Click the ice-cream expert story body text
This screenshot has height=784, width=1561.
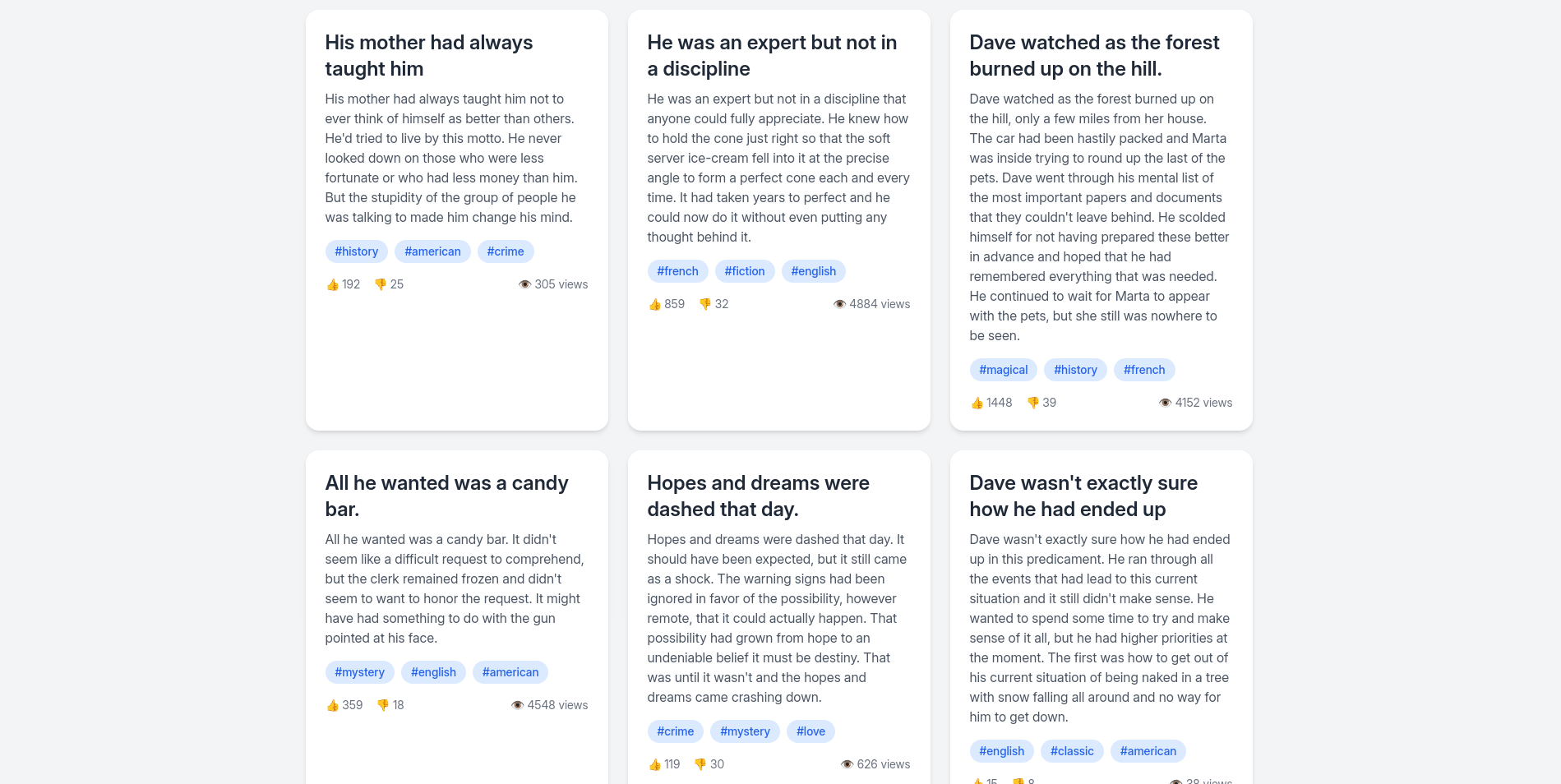pos(778,168)
